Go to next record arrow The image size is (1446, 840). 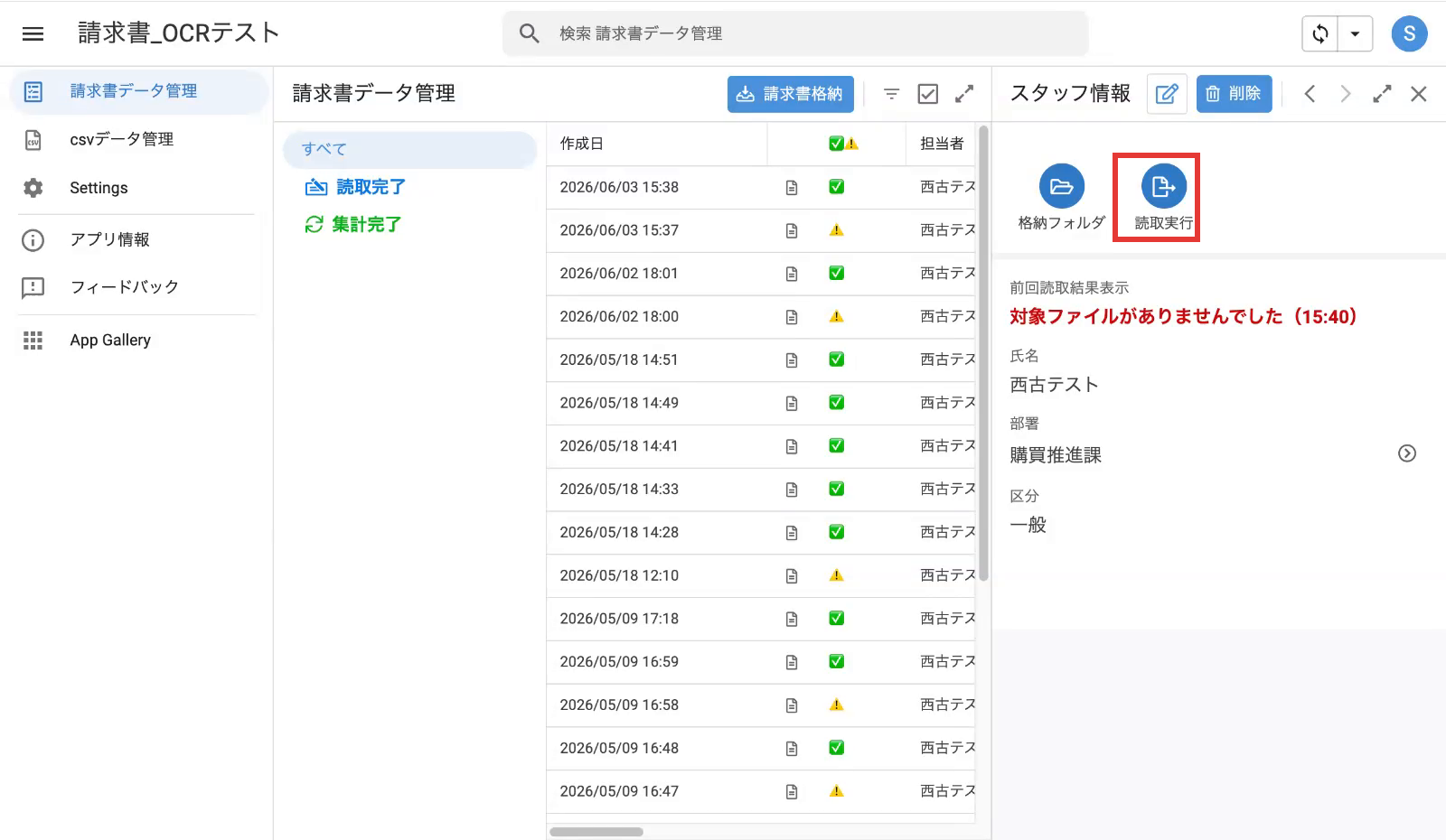(x=1346, y=94)
